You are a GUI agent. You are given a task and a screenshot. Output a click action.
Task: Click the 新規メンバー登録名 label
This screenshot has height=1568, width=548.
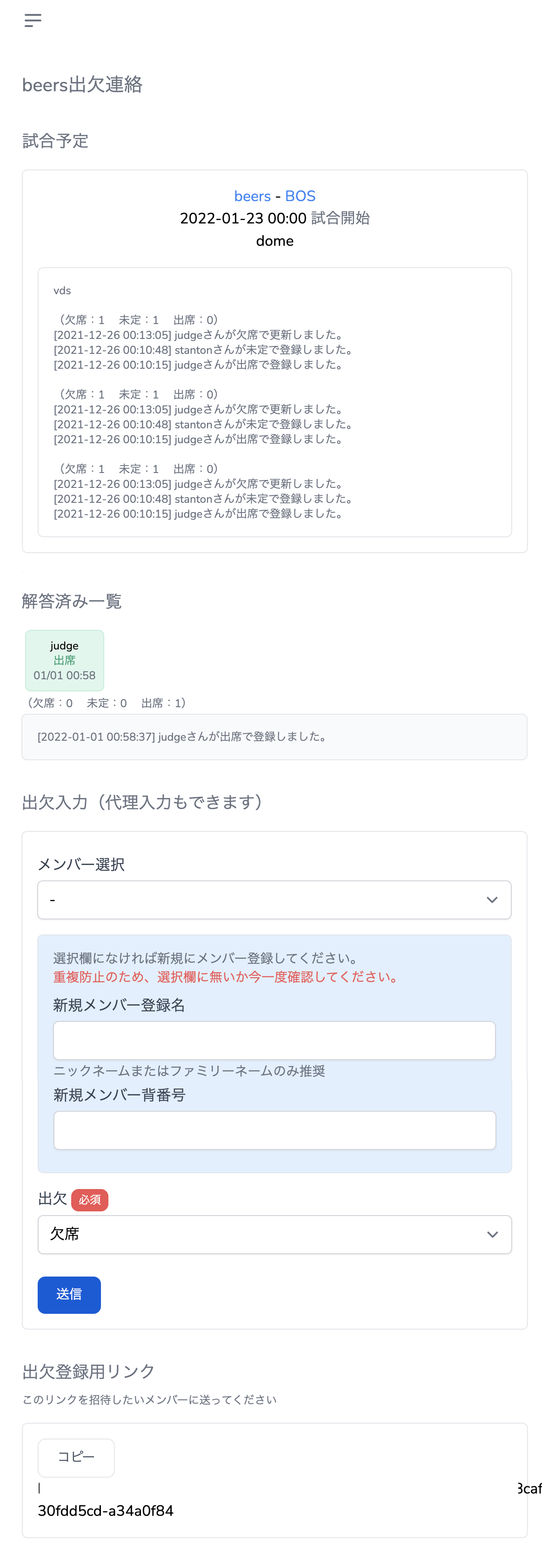[x=119, y=1005]
